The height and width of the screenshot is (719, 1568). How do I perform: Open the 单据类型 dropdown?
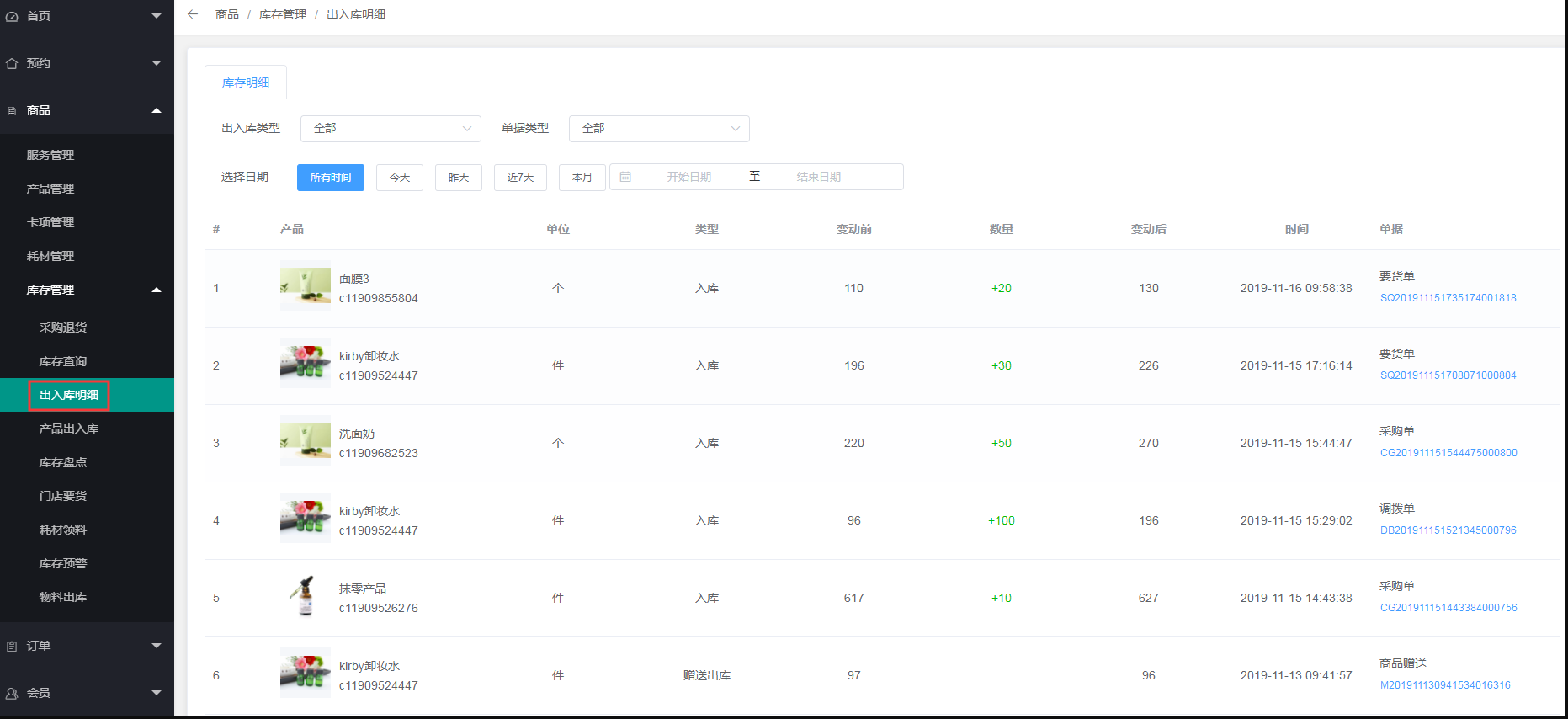click(659, 128)
